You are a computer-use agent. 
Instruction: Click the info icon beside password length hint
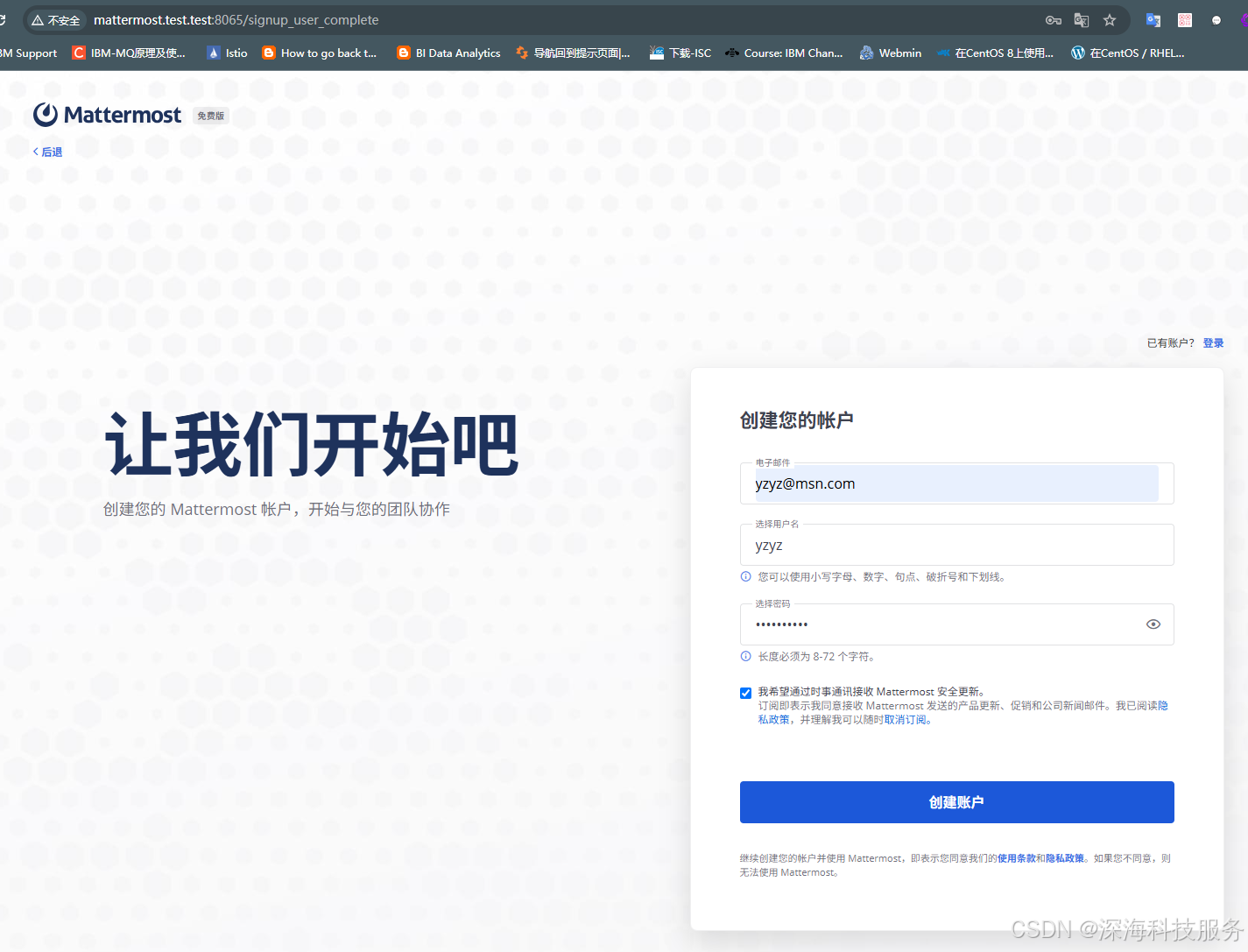(746, 656)
